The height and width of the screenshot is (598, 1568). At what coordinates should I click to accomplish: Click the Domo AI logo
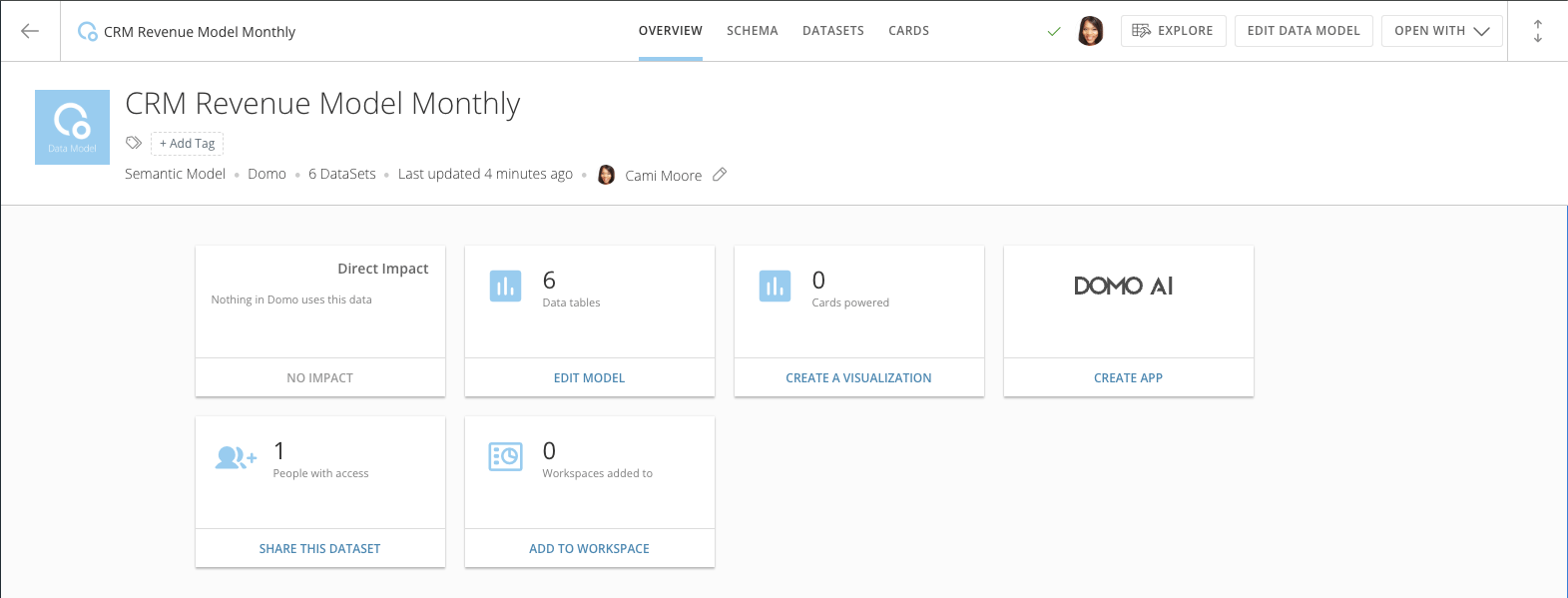(1124, 287)
